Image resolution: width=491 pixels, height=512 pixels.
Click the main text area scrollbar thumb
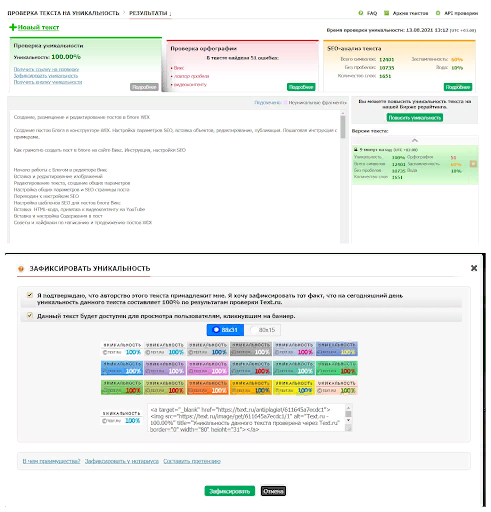(x=343, y=127)
